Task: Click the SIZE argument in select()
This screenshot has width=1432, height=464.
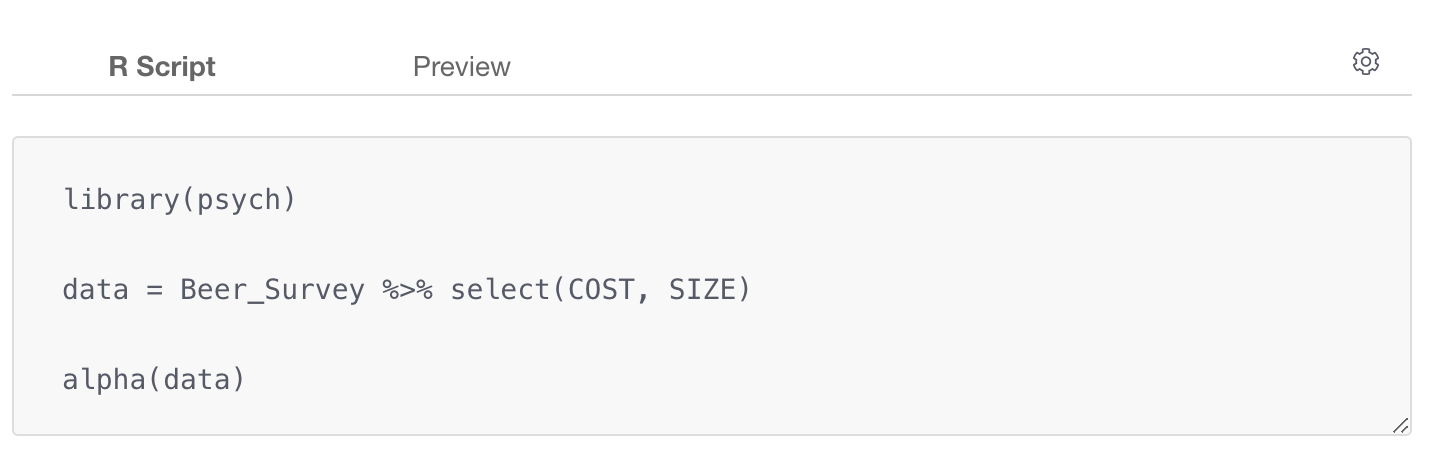Action: [701, 290]
